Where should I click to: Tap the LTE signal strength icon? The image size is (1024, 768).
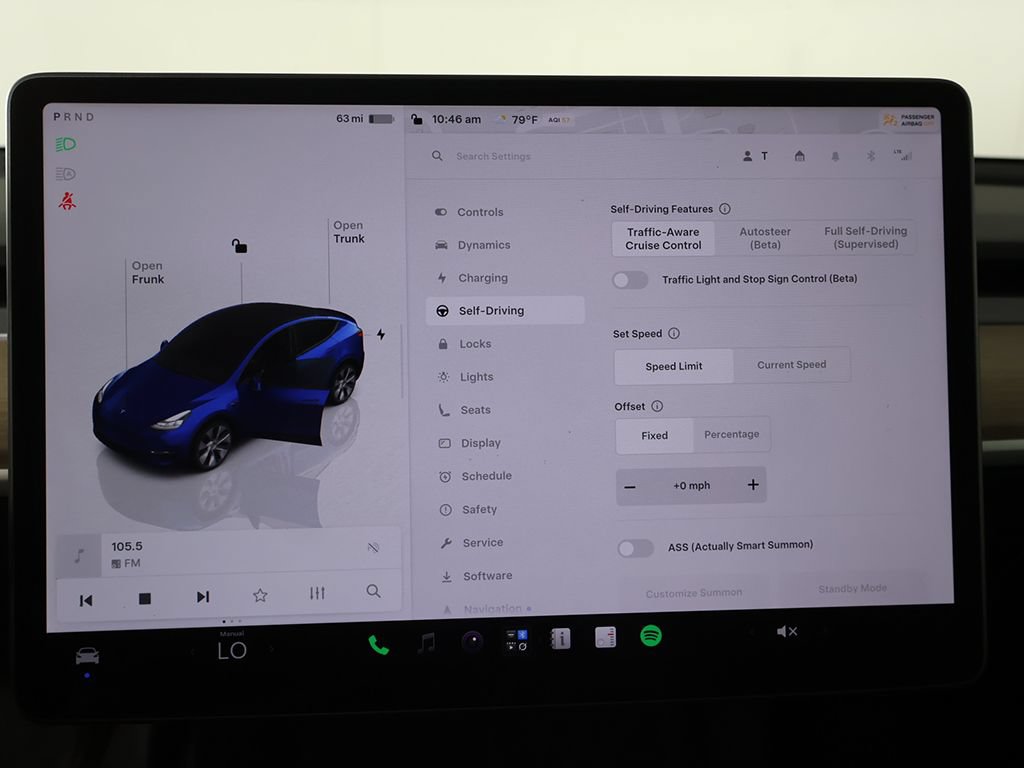click(903, 155)
